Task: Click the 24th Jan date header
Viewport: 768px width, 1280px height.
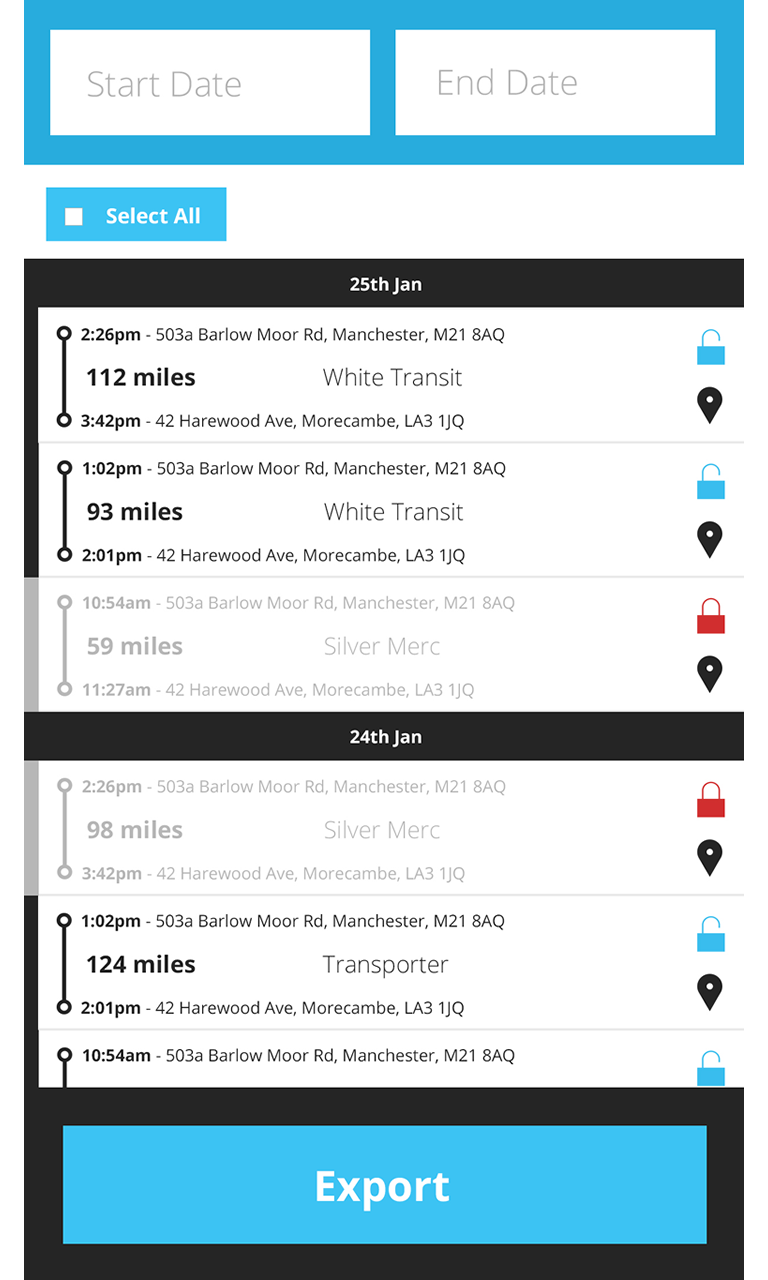Action: [385, 737]
